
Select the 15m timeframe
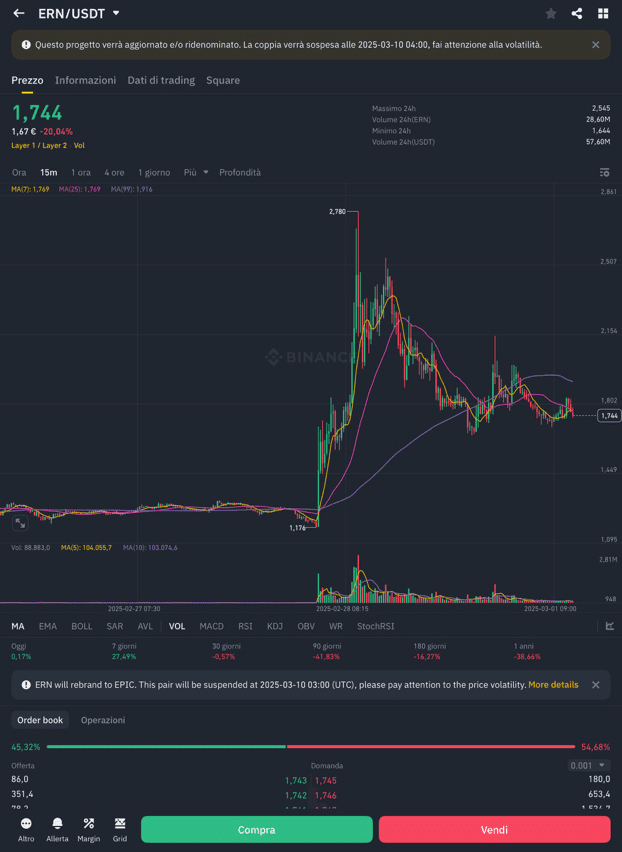[48, 172]
